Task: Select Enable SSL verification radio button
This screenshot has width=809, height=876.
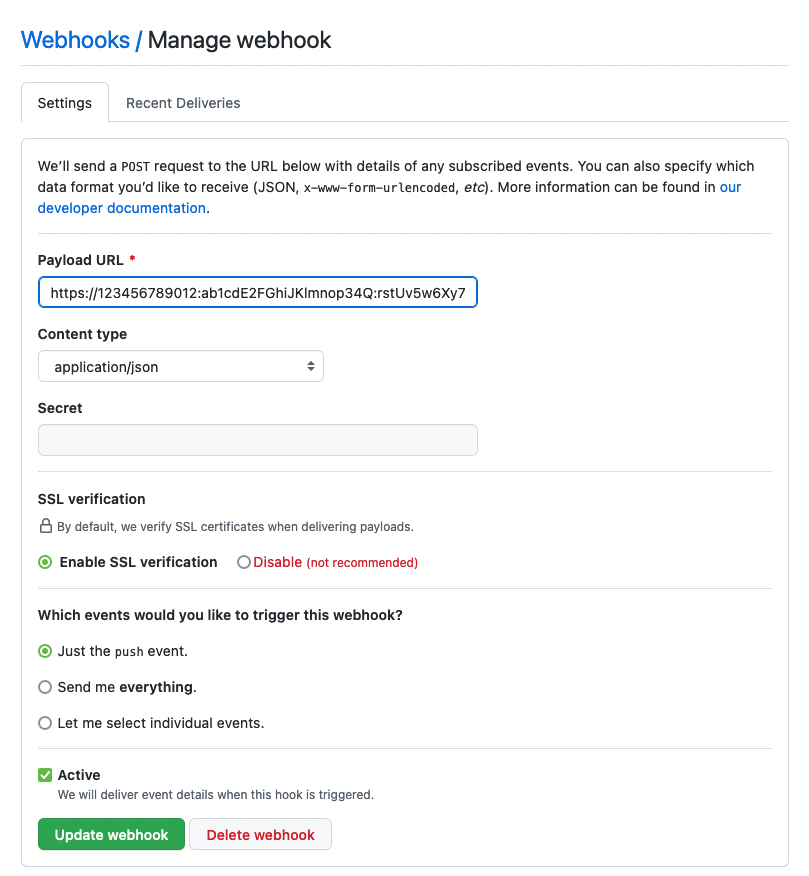Action: pos(45,562)
